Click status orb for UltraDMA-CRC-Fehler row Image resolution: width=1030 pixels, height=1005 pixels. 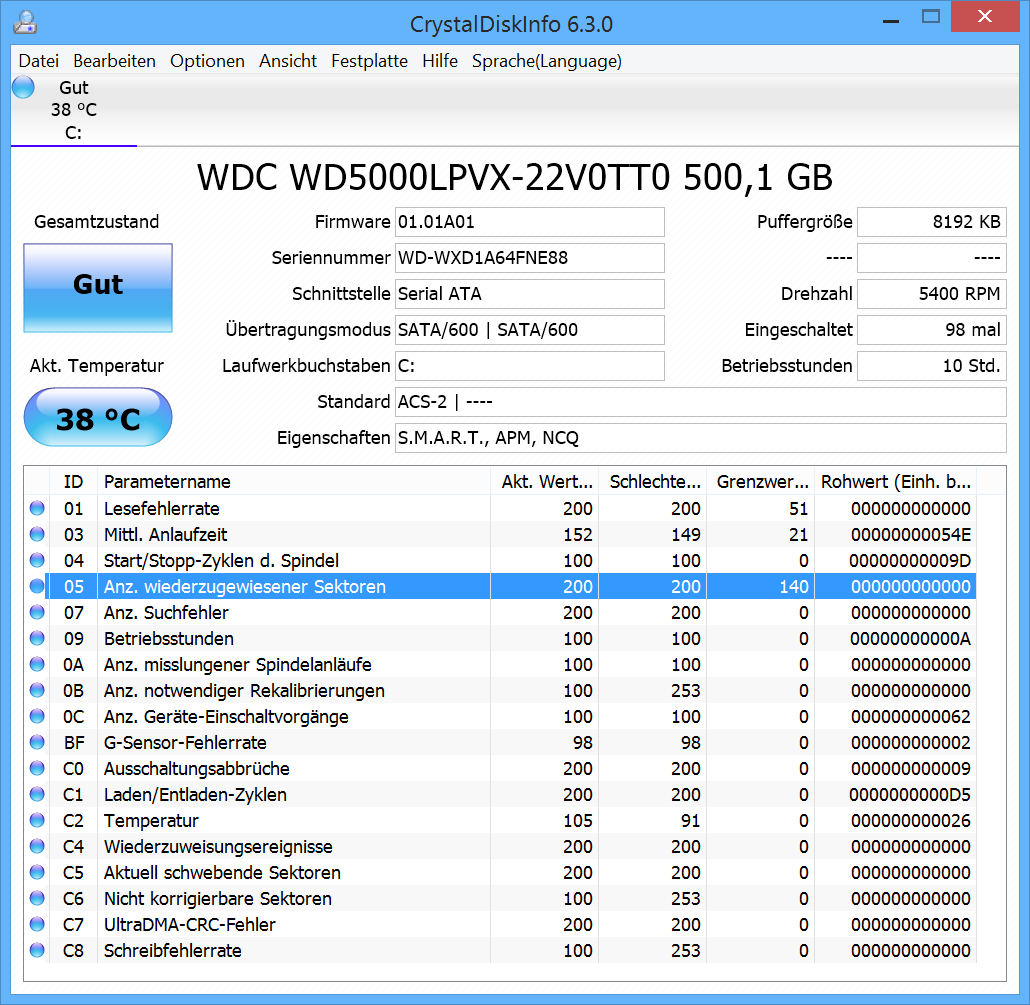[x=37, y=924]
